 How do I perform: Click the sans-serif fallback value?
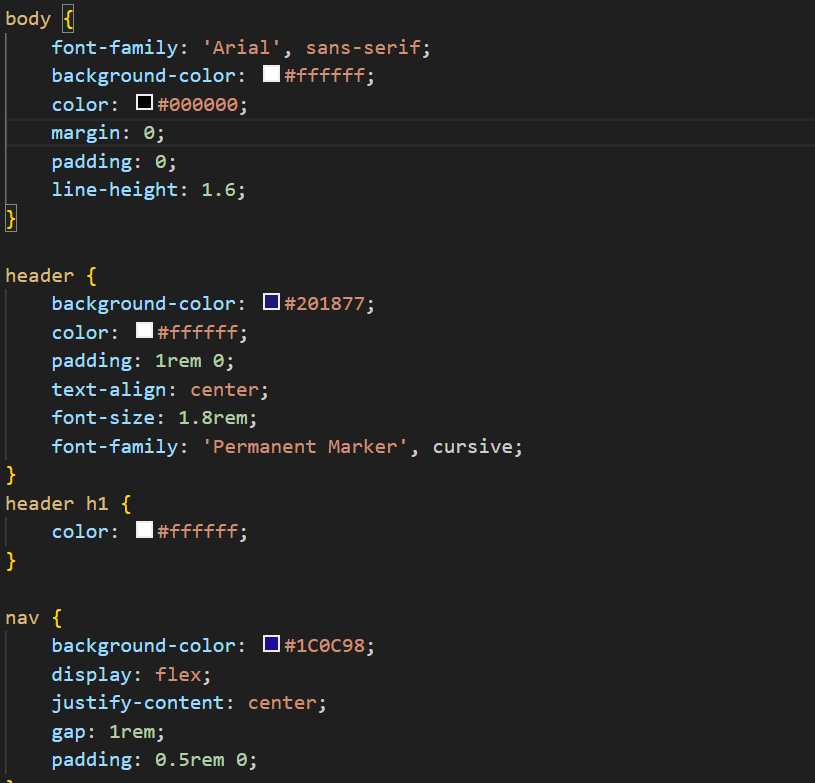tap(363, 48)
